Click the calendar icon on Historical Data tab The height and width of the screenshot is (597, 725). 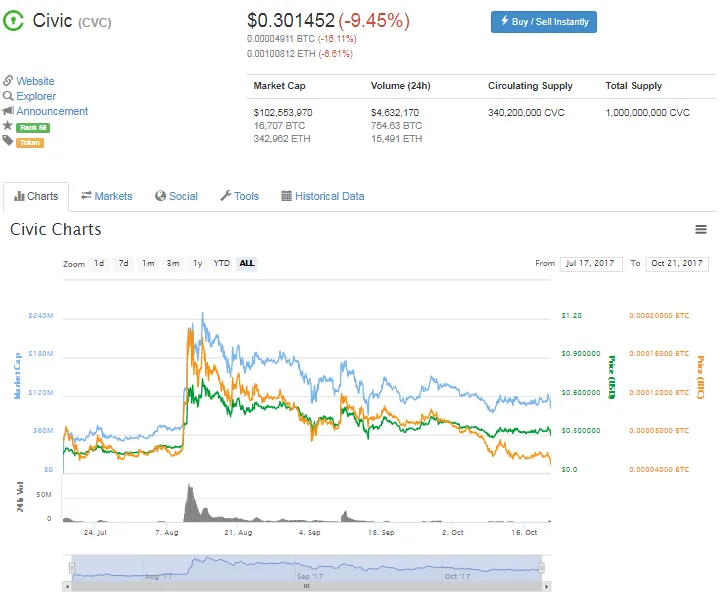tap(287, 196)
